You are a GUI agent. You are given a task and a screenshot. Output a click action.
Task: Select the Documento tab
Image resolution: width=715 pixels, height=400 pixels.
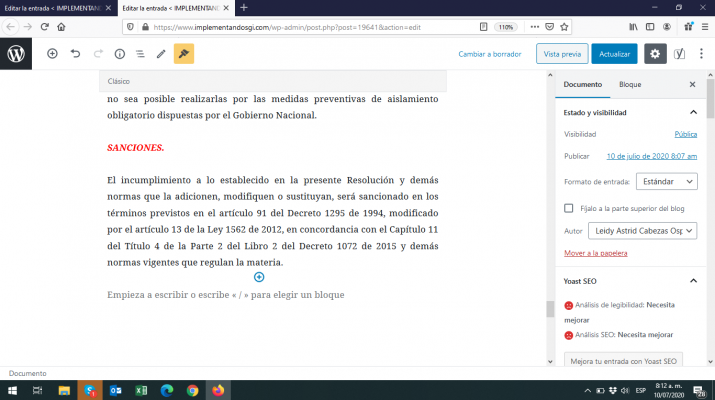click(582, 85)
